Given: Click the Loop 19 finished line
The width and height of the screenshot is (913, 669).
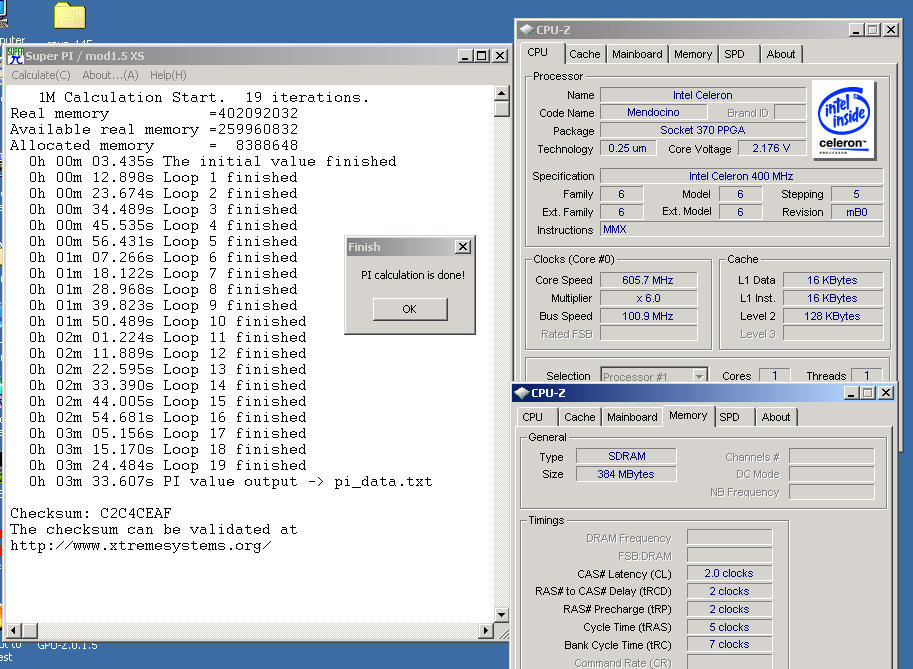Looking at the screenshot, I should coord(168,466).
